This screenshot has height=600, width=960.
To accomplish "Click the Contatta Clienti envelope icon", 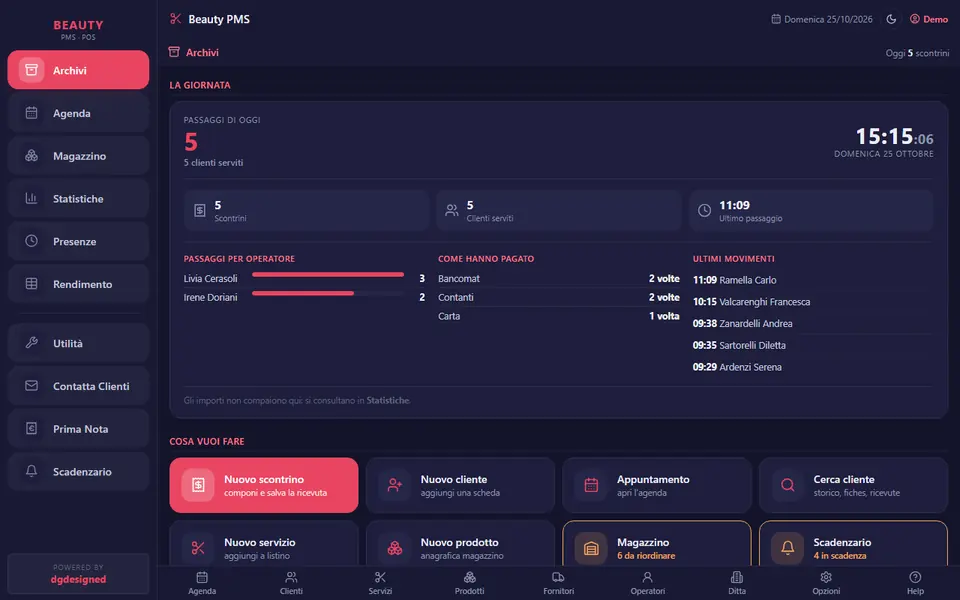I will click(x=31, y=386).
